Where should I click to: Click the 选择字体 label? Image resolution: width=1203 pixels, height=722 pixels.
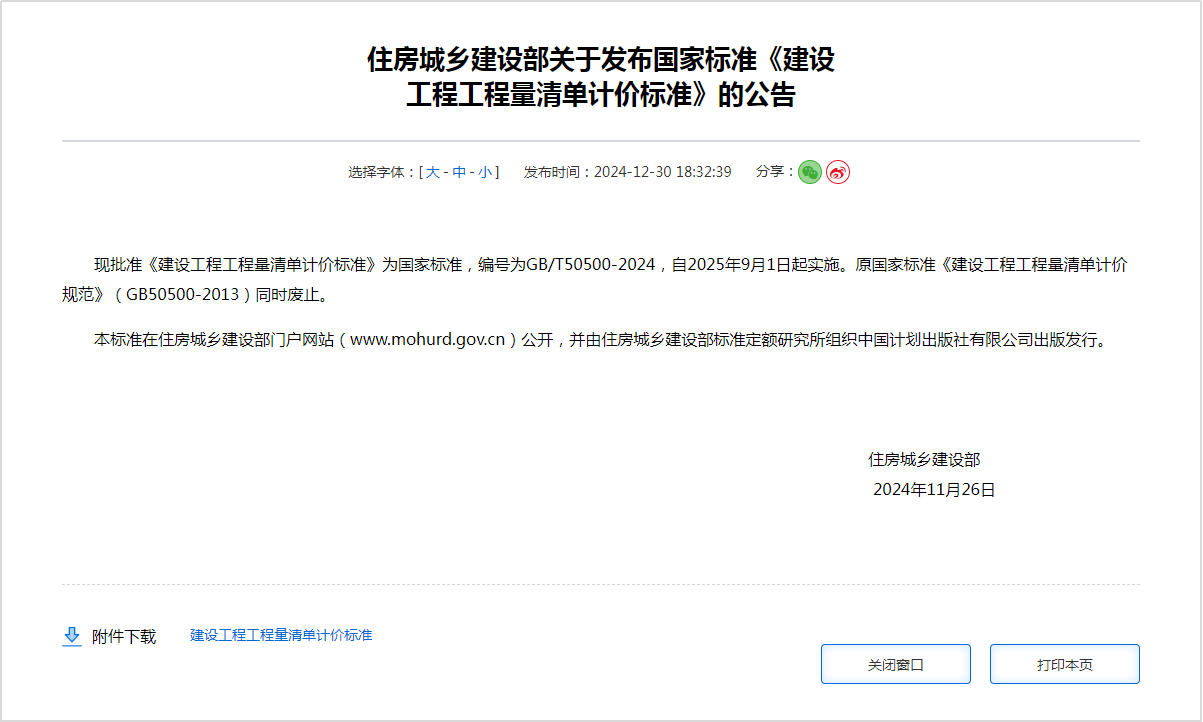380,172
